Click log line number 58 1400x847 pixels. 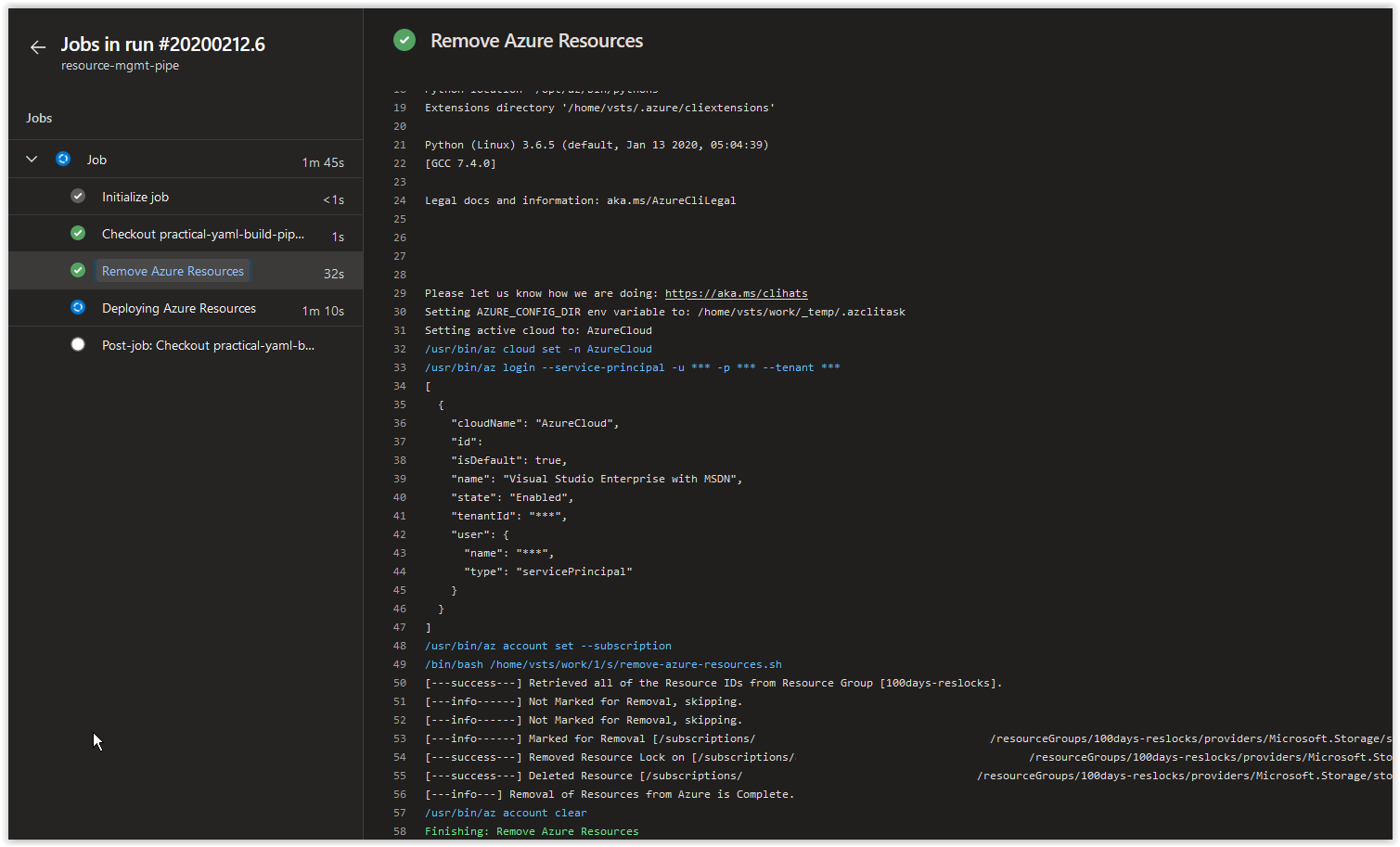(x=400, y=831)
